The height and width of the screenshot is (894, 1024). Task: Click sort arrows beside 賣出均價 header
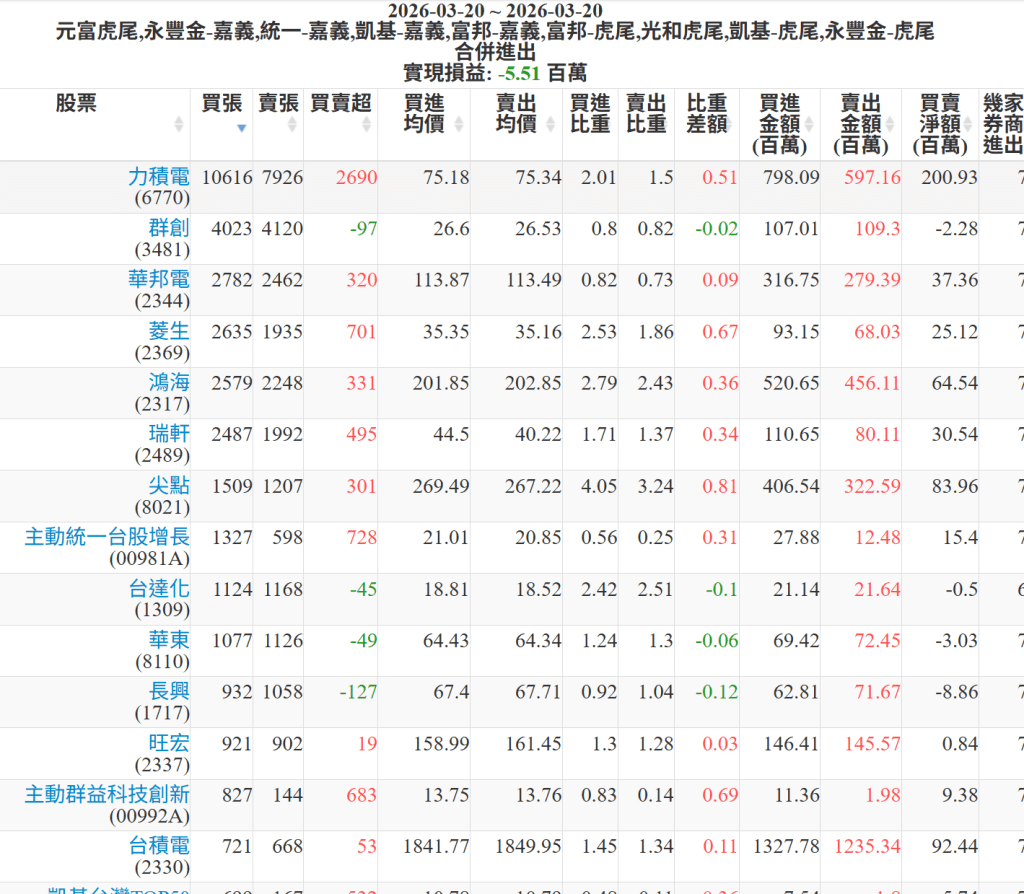coord(551,124)
